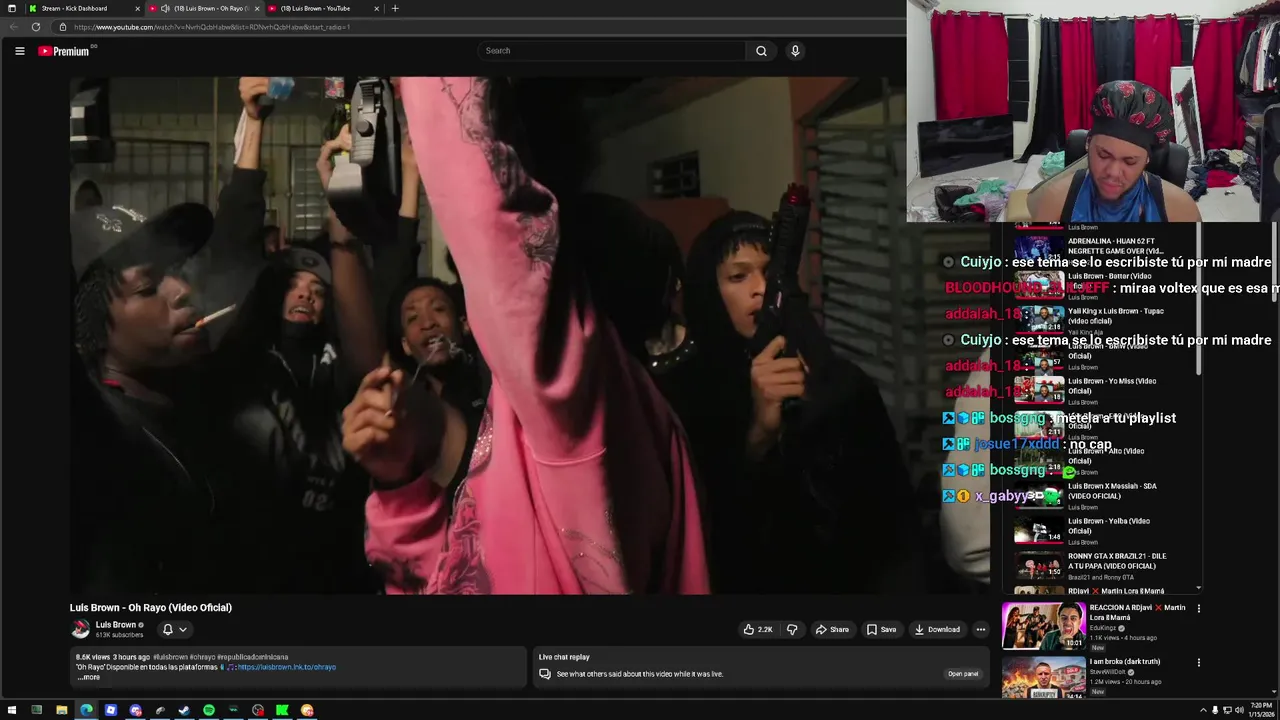Focus the YouTube search box
The width and height of the screenshot is (1280, 720).
point(612,51)
